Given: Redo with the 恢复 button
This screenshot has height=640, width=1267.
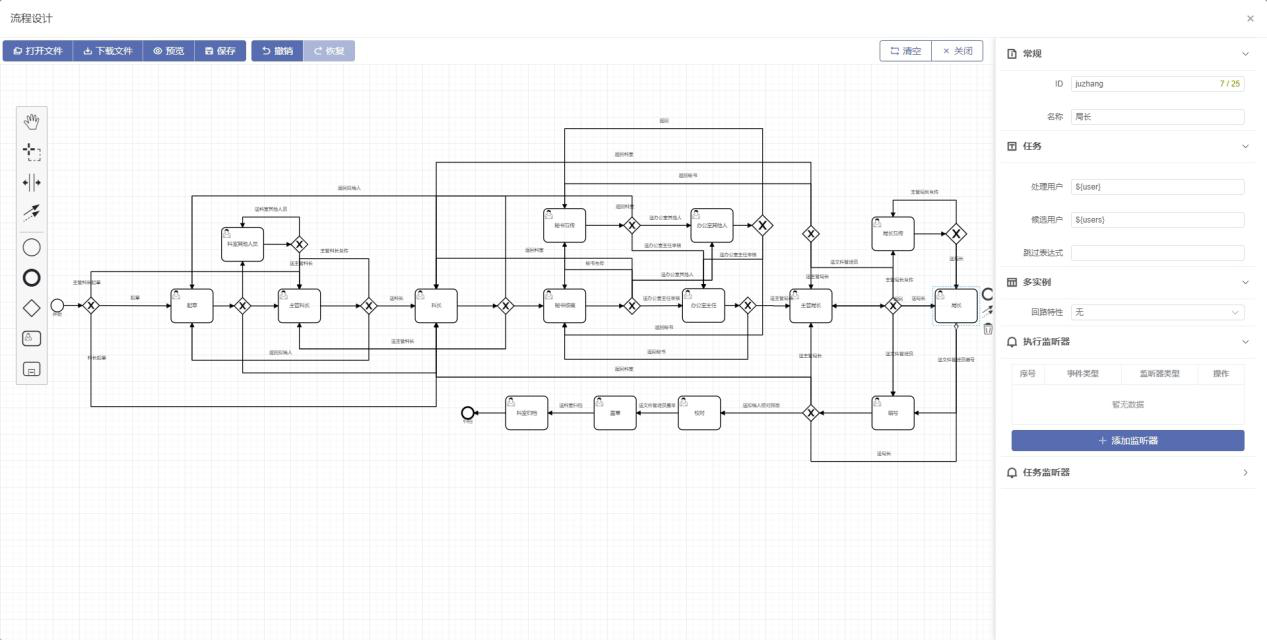Looking at the screenshot, I should pos(329,51).
